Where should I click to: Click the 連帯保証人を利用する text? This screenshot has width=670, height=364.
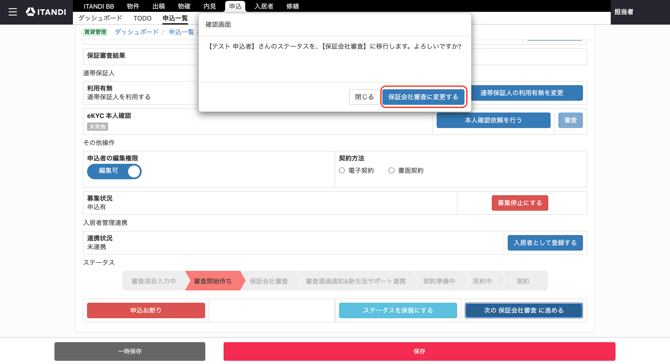(x=119, y=97)
